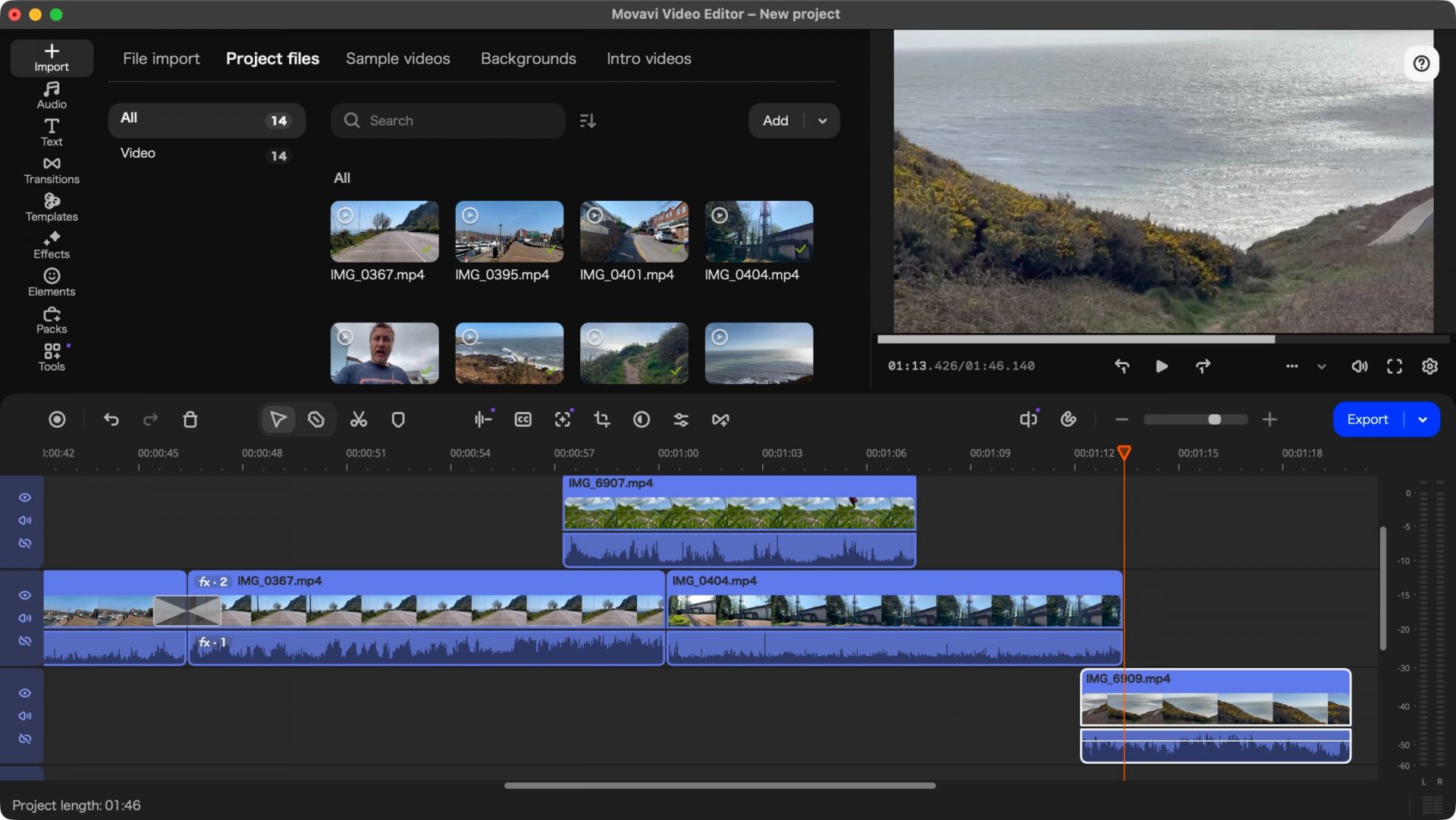The image size is (1456, 820).
Task: Open the Templates panel
Action: click(52, 208)
